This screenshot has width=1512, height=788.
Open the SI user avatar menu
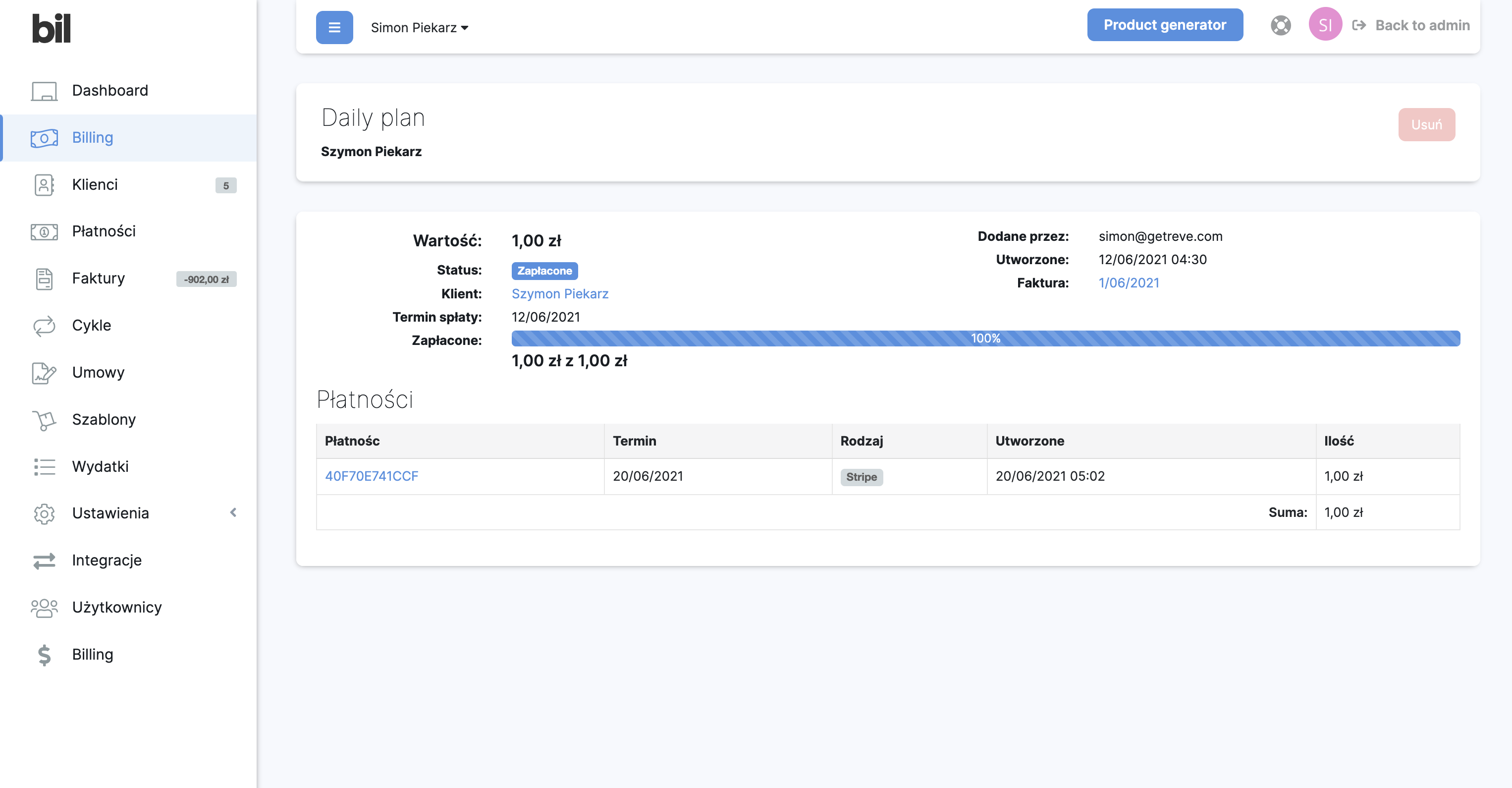[1325, 25]
